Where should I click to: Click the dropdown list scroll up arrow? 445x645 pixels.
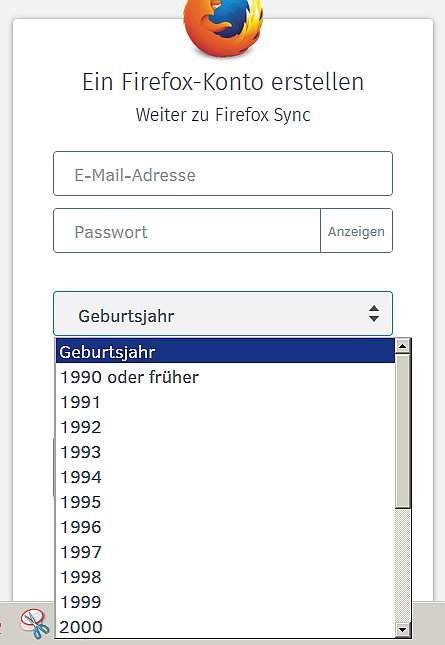(x=402, y=346)
